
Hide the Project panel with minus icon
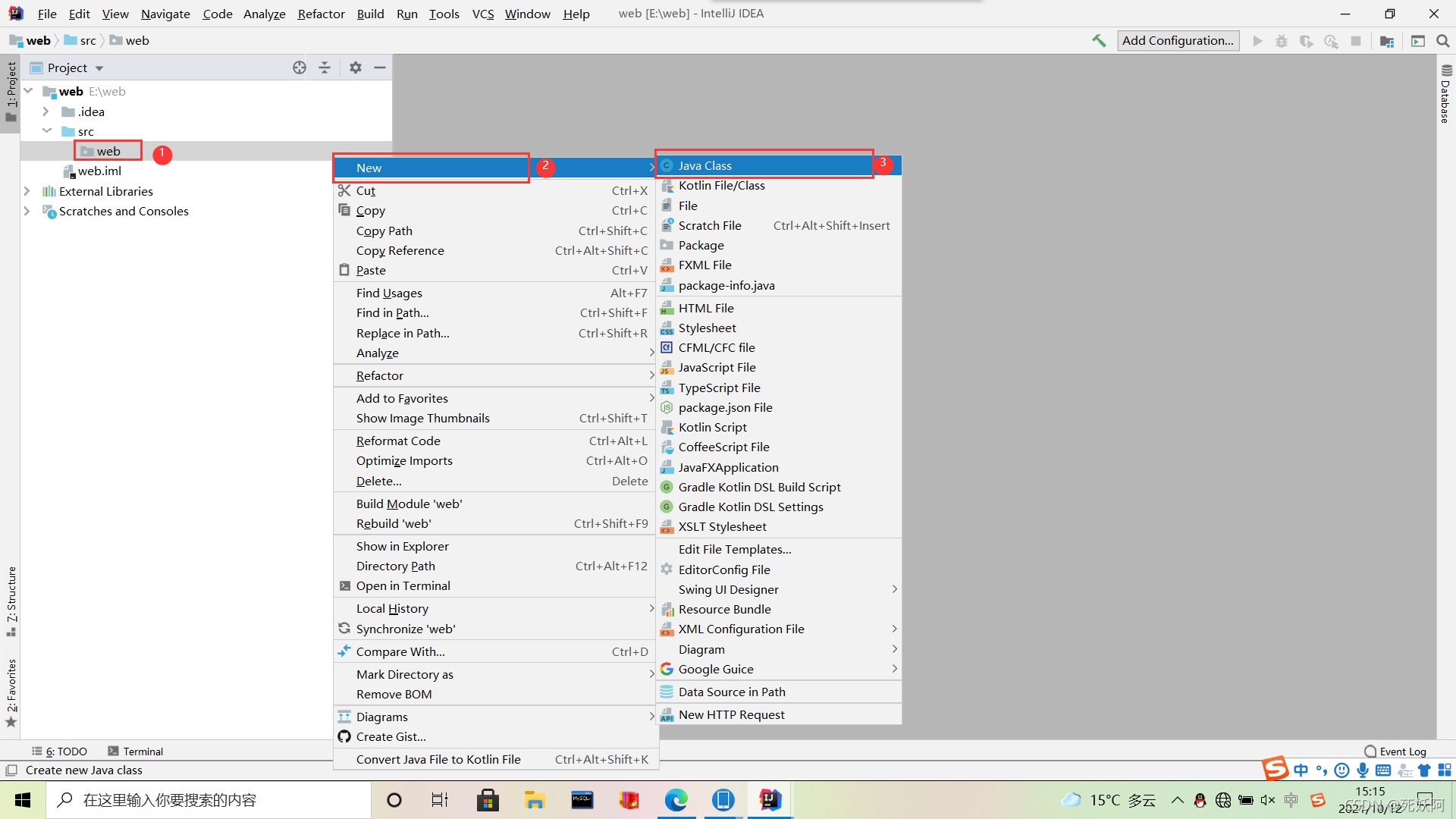(380, 67)
